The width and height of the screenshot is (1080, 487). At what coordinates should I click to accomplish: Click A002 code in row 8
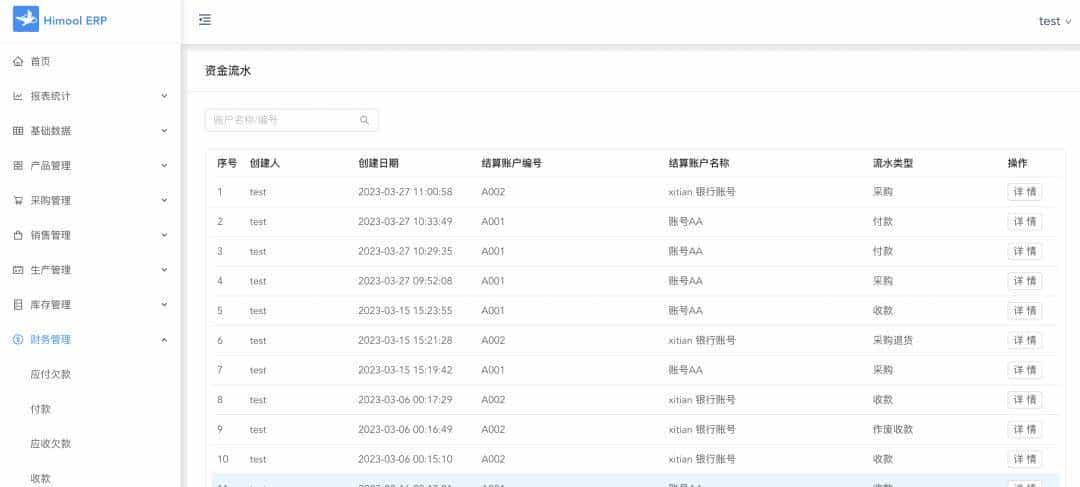[493, 400]
